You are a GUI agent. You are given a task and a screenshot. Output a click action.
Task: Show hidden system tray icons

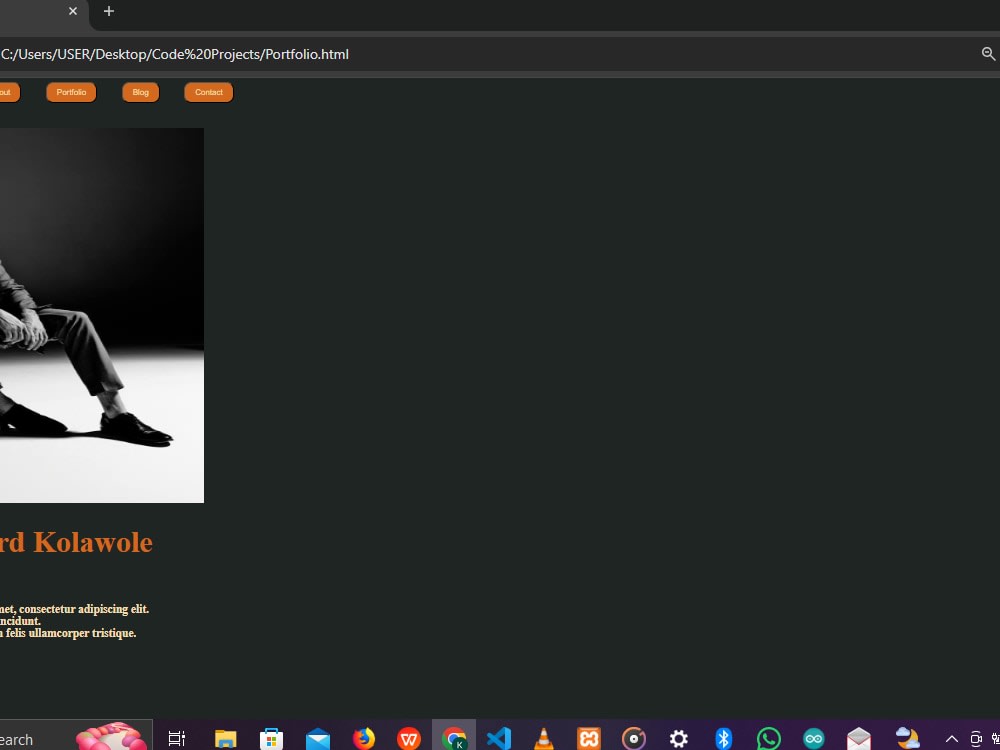click(952, 739)
